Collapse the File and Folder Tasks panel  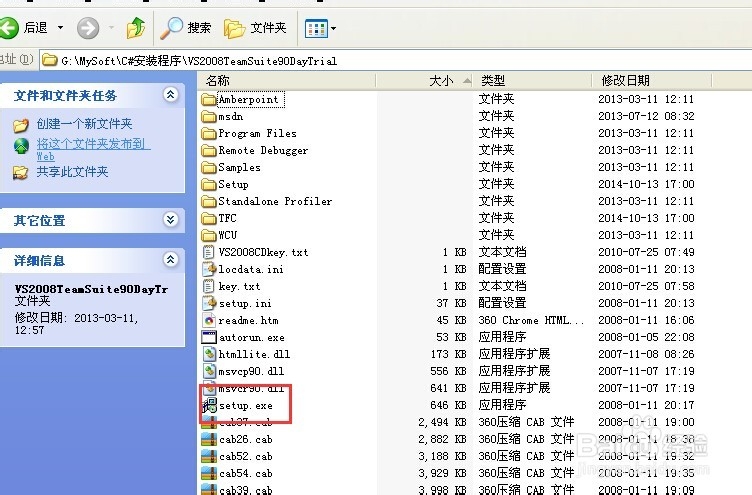click(x=170, y=94)
